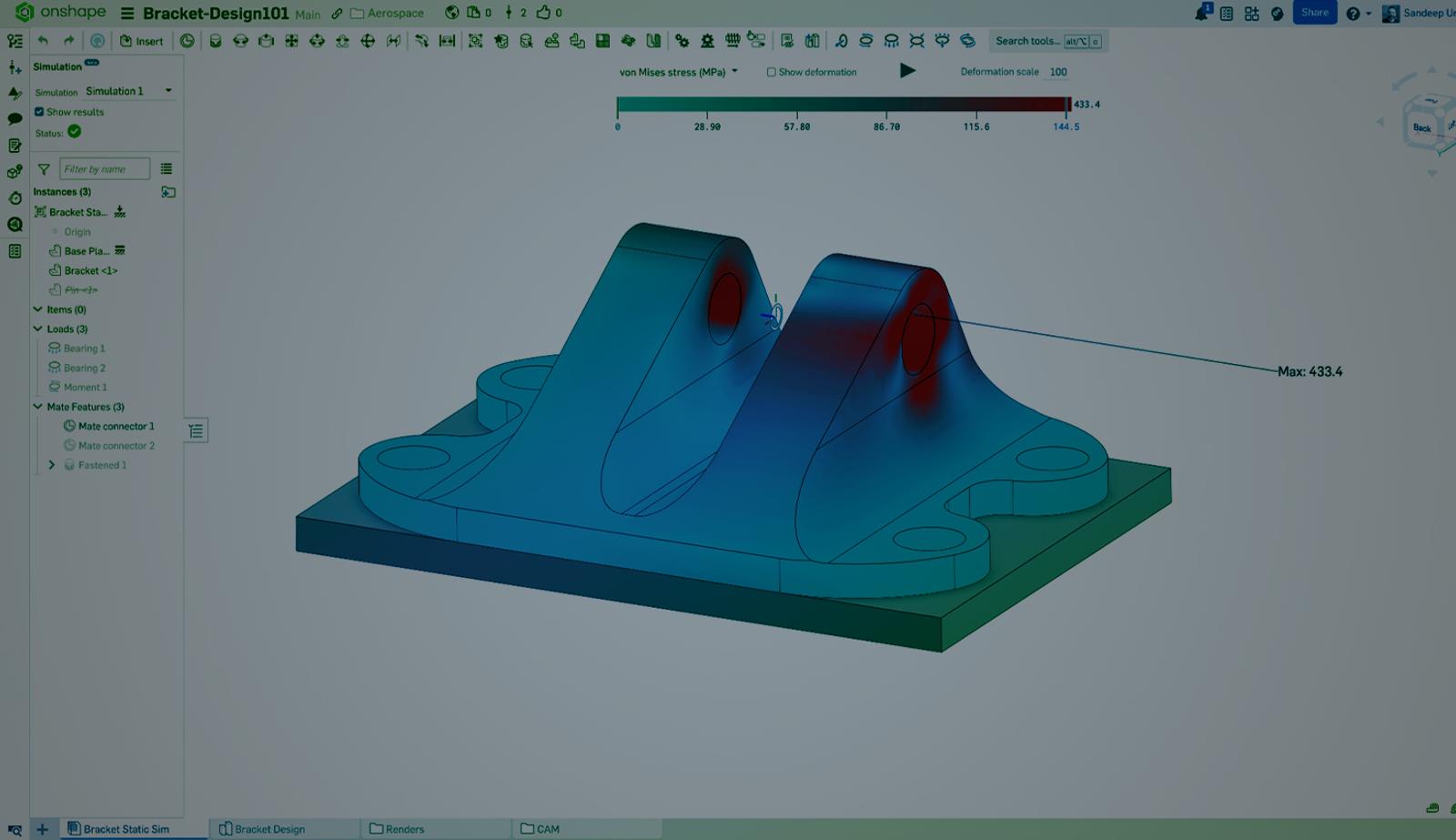Click the redo arrow in the toolbar
Screen dimensions: 1456x840
coord(66,41)
